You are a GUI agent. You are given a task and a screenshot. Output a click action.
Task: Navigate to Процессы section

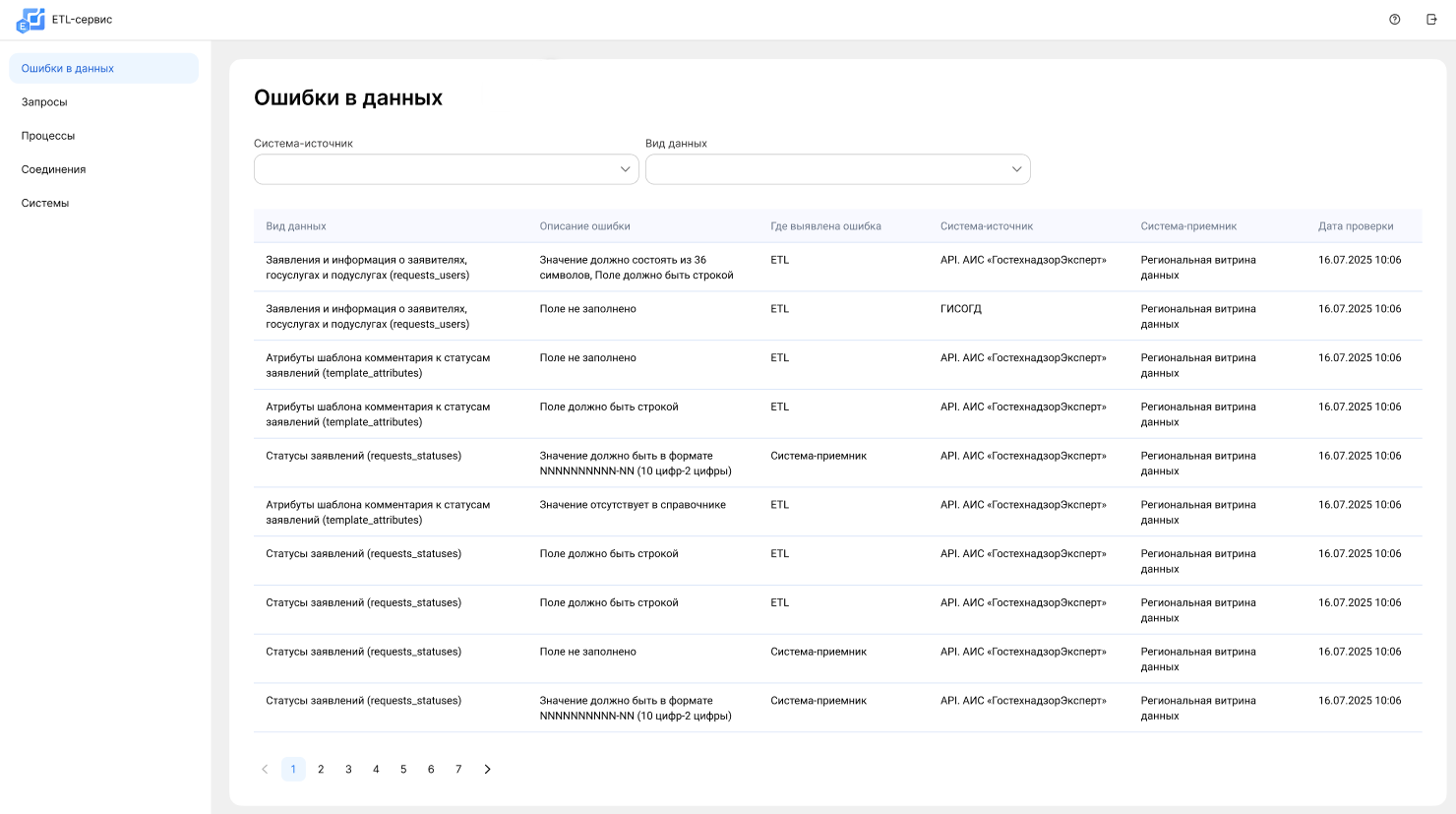click(48, 136)
